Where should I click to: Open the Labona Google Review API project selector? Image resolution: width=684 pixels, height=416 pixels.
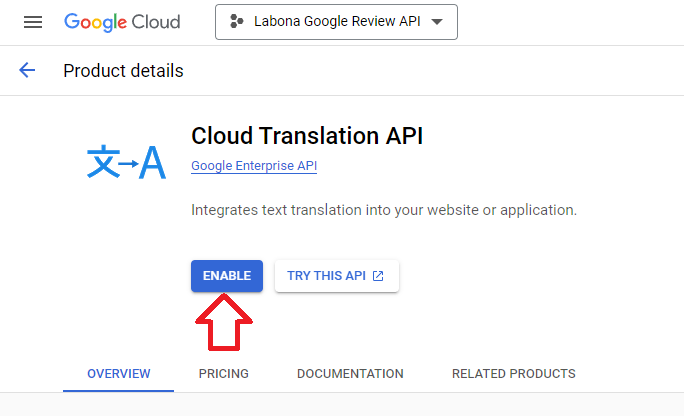[x=336, y=22]
